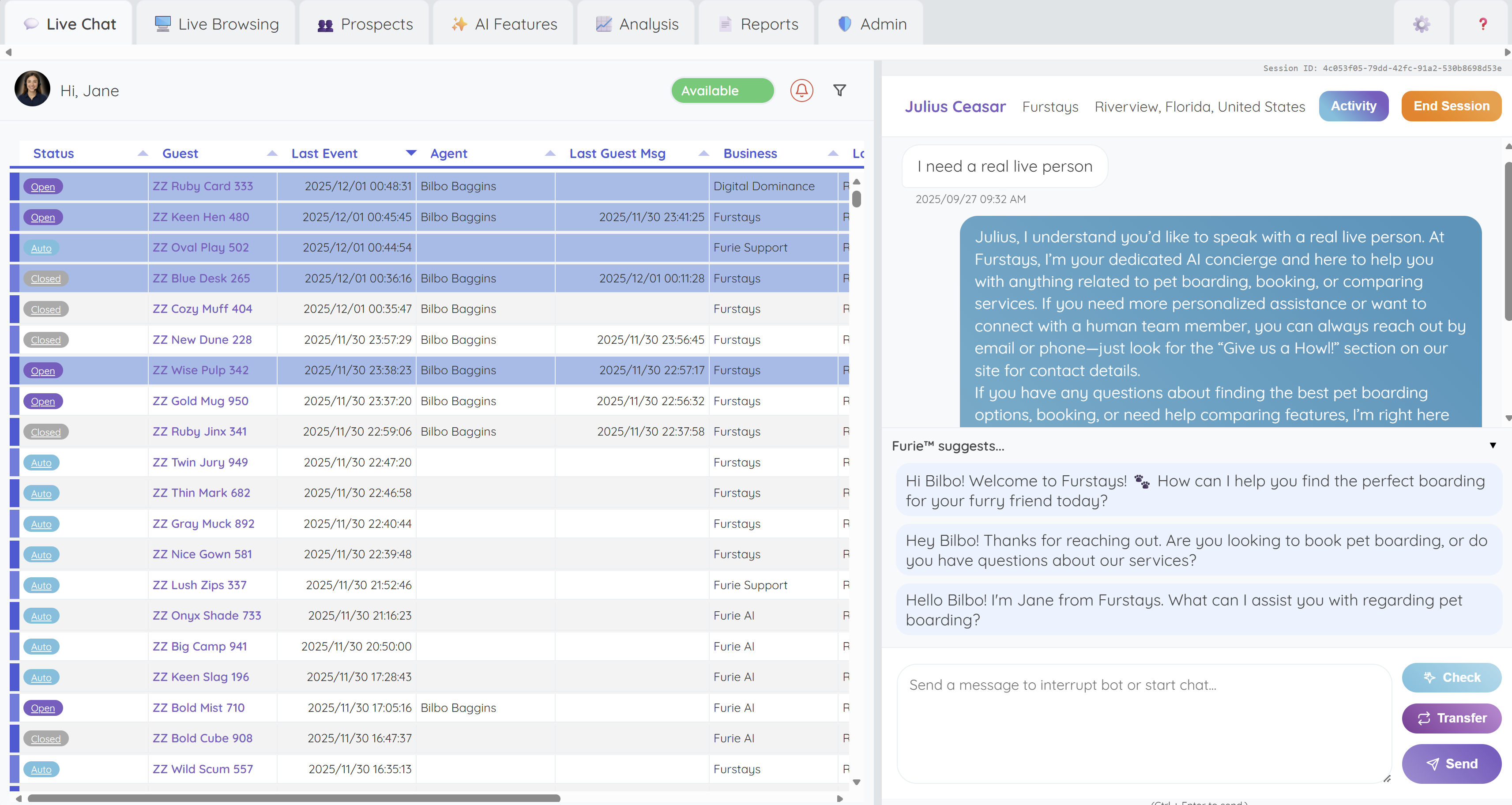Click the Analysis chart icon
Viewport: 1512px width, 805px height.
coord(603,24)
